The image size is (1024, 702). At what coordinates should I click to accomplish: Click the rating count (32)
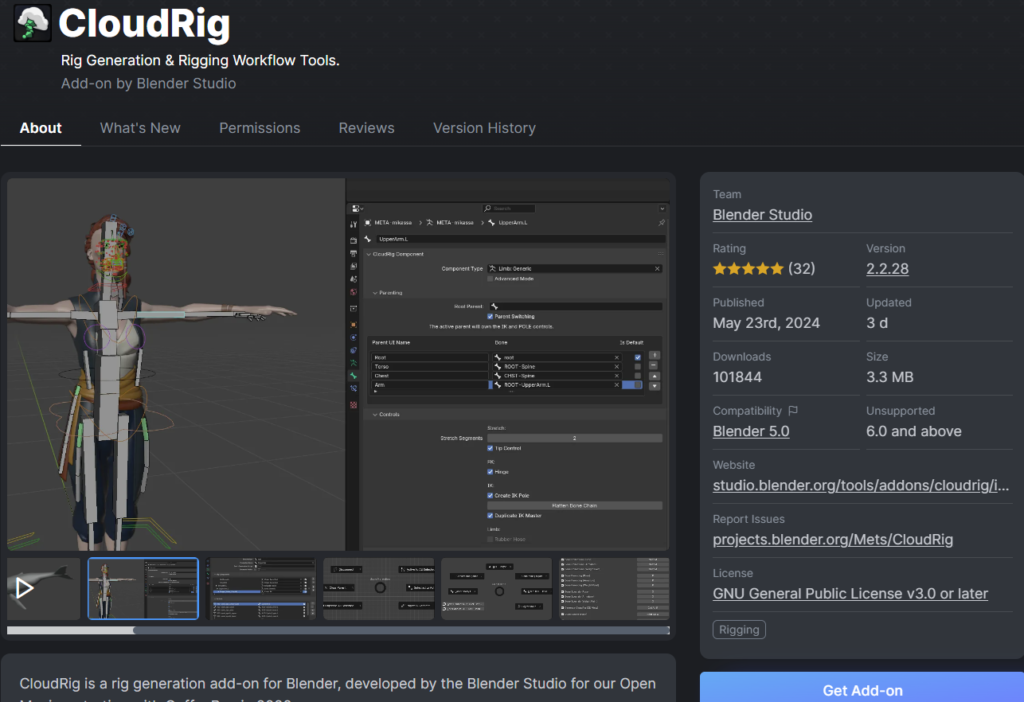tap(801, 268)
